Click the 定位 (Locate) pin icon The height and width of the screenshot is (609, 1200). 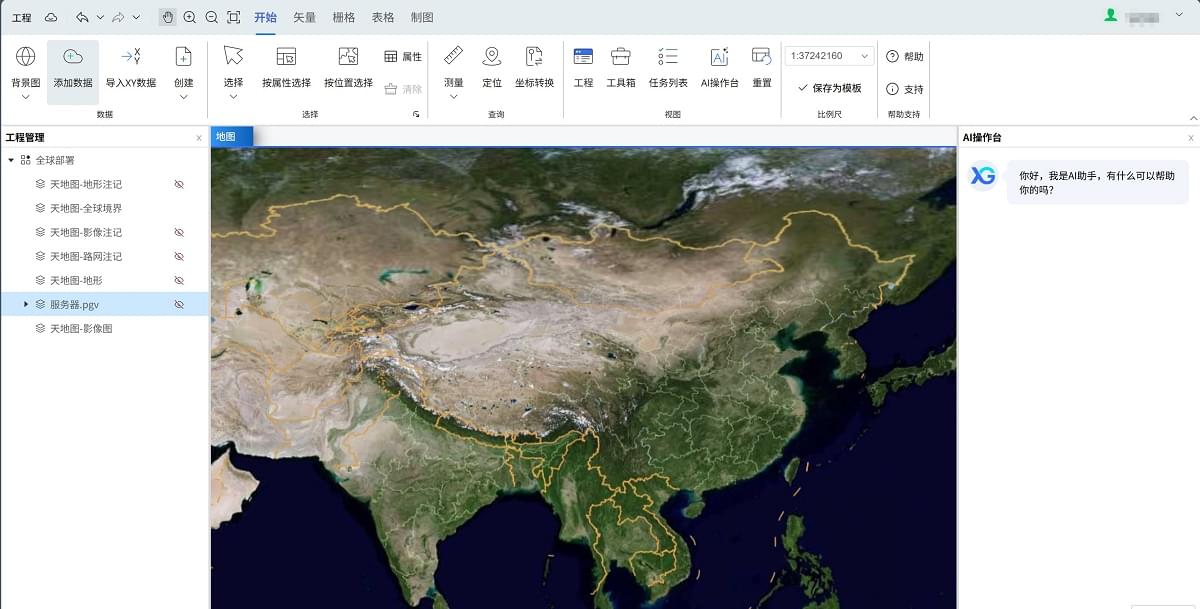492,57
